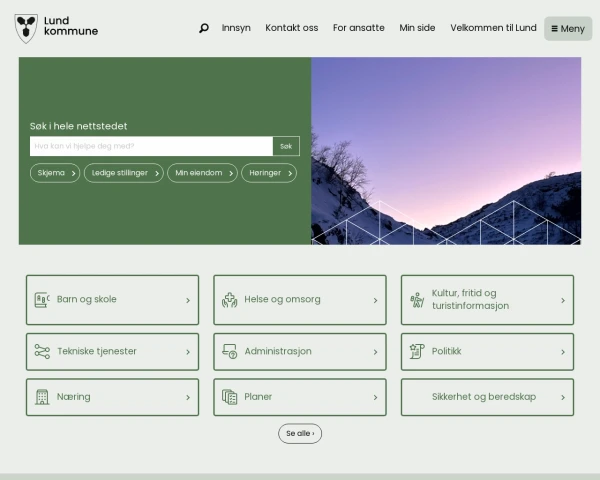Click the Administrasjon icon

click(229, 352)
